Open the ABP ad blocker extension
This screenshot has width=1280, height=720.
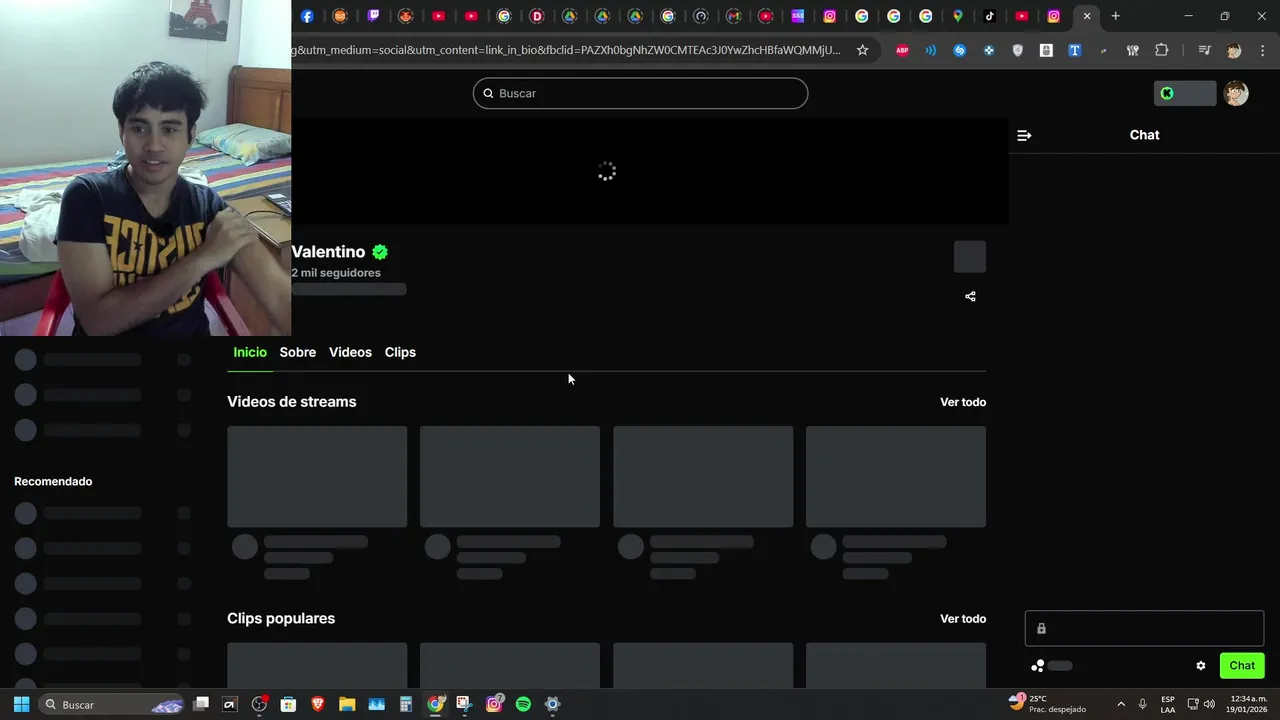click(x=902, y=50)
